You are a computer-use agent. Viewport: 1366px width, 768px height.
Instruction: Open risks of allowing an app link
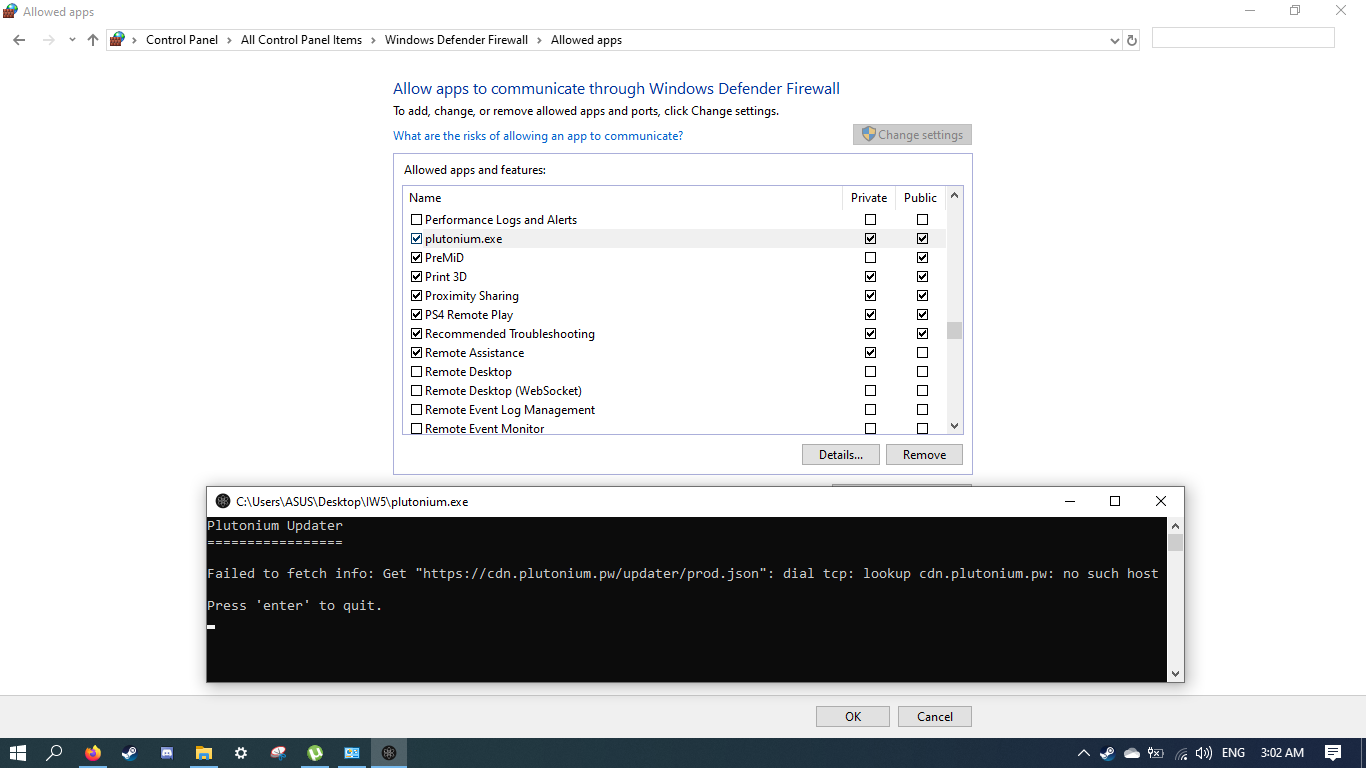[538, 136]
